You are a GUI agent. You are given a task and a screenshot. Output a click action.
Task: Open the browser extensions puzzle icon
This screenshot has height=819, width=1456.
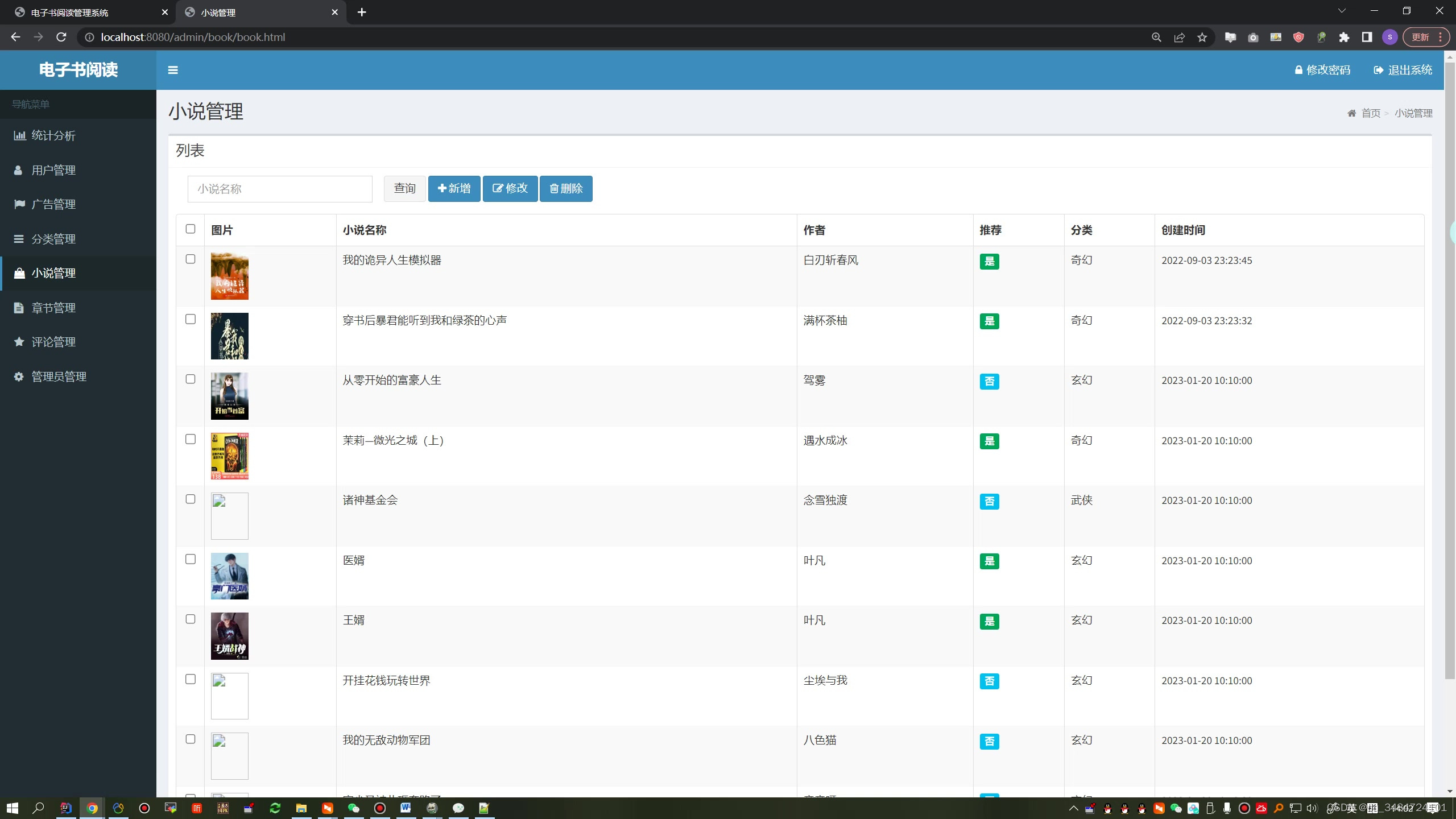click(1344, 38)
